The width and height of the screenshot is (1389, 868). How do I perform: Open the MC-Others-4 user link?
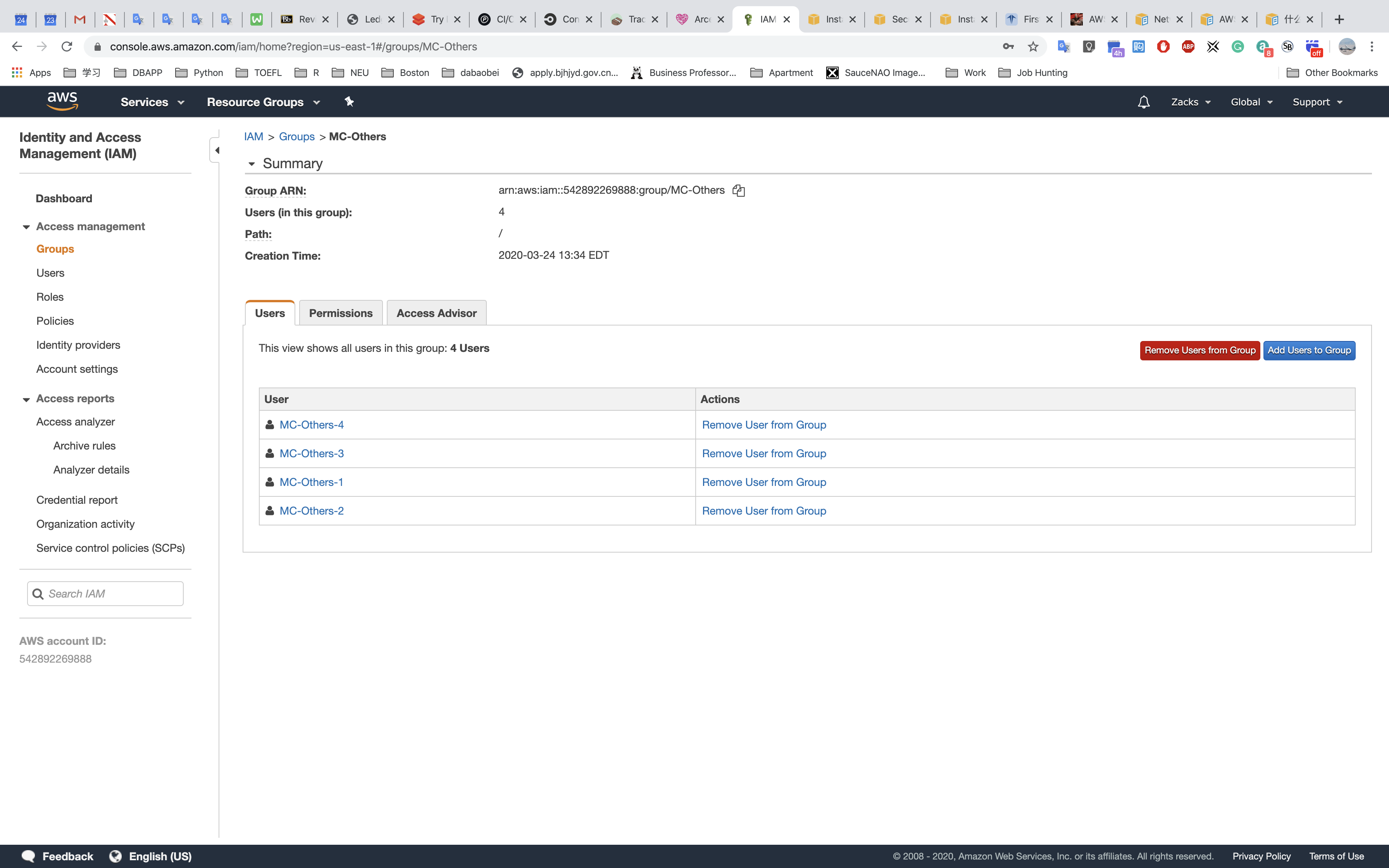click(x=312, y=425)
